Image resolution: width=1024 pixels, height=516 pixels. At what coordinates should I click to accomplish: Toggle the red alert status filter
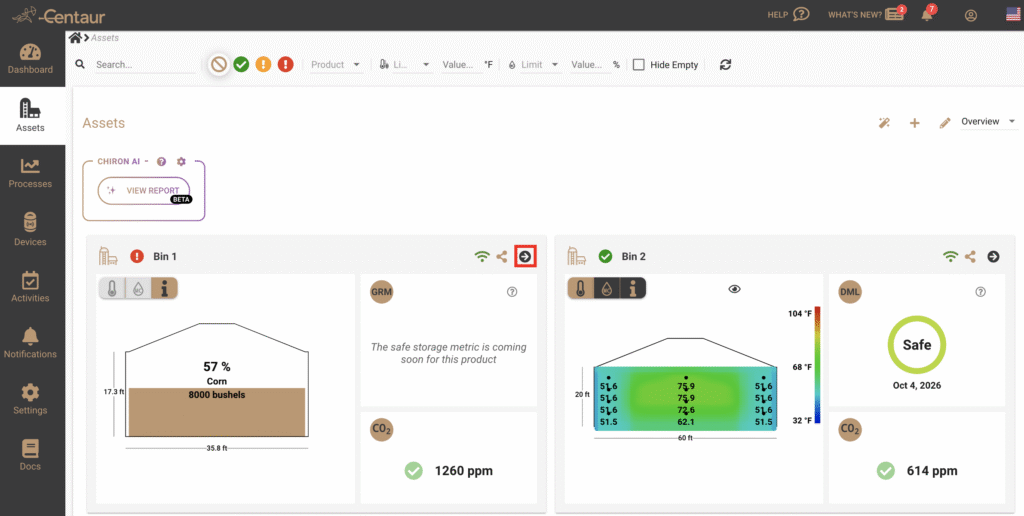click(x=285, y=65)
